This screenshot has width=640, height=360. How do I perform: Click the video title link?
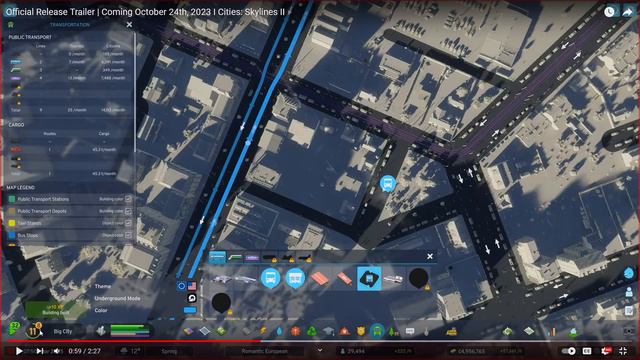point(145,12)
